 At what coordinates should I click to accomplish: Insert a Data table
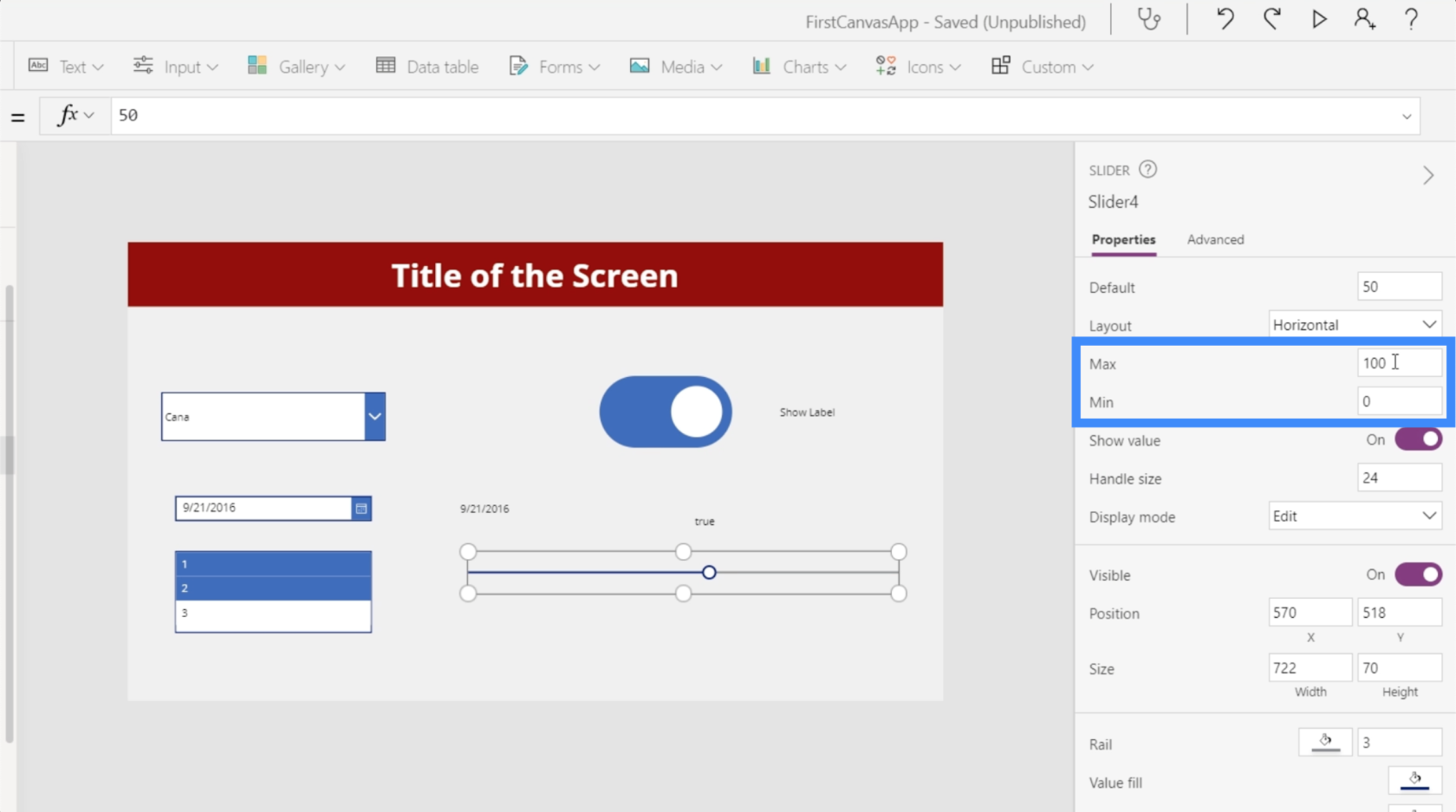point(427,67)
